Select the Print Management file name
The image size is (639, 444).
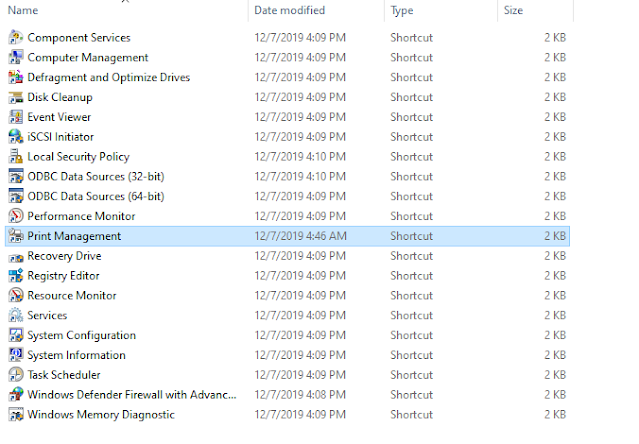click(74, 236)
